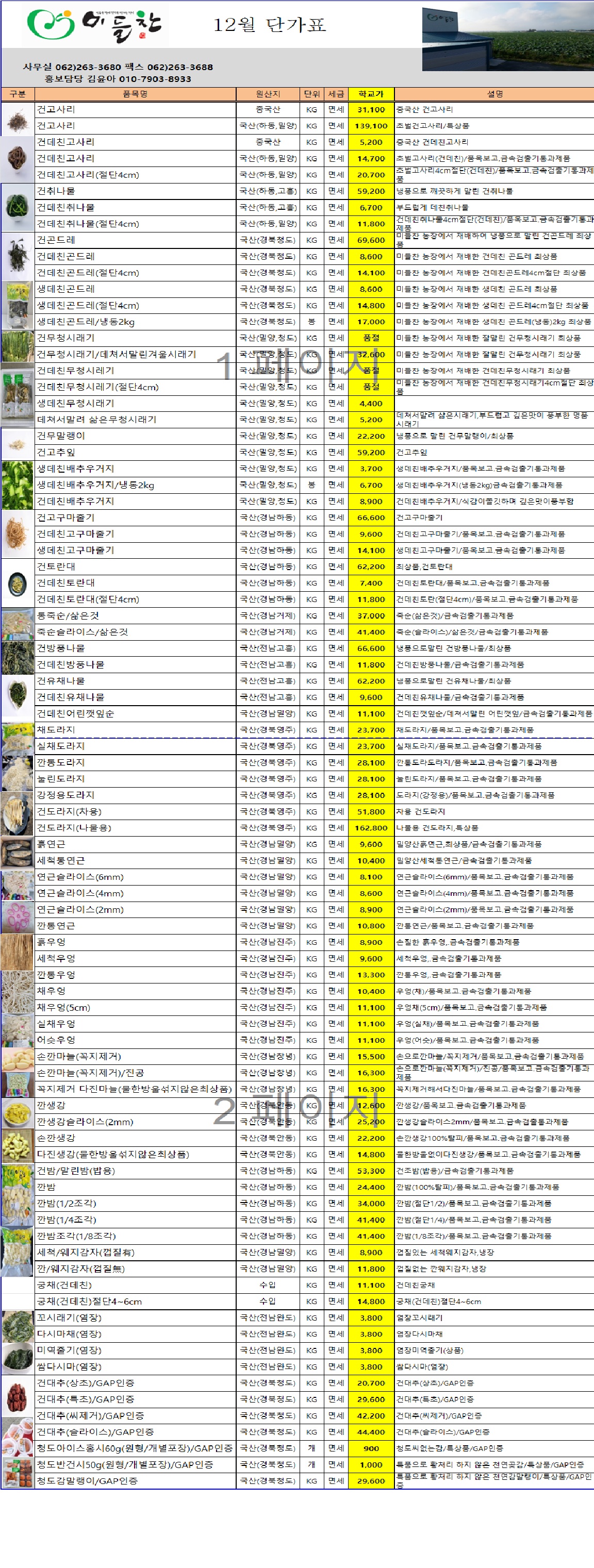Click the farm field photo in header

(507, 40)
